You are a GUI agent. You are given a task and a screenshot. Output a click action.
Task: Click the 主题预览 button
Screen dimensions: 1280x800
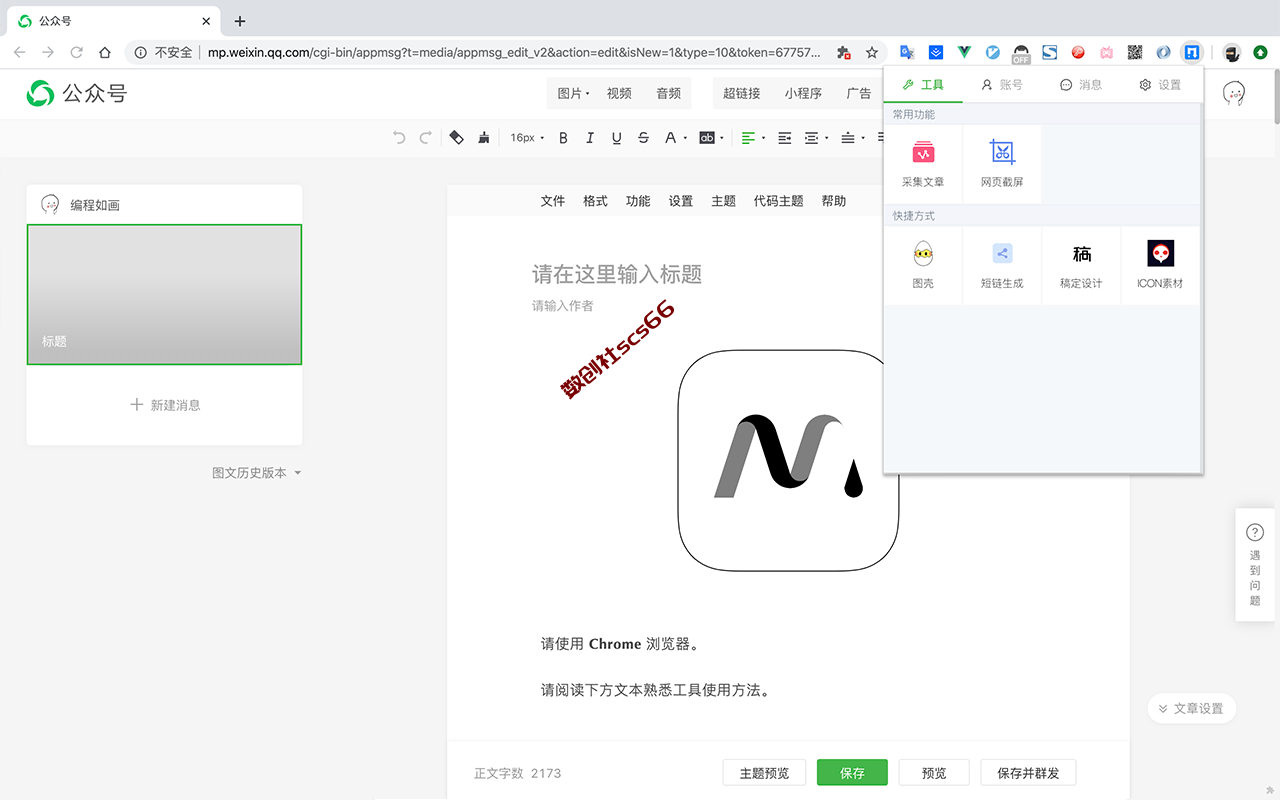pyautogui.click(x=764, y=773)
